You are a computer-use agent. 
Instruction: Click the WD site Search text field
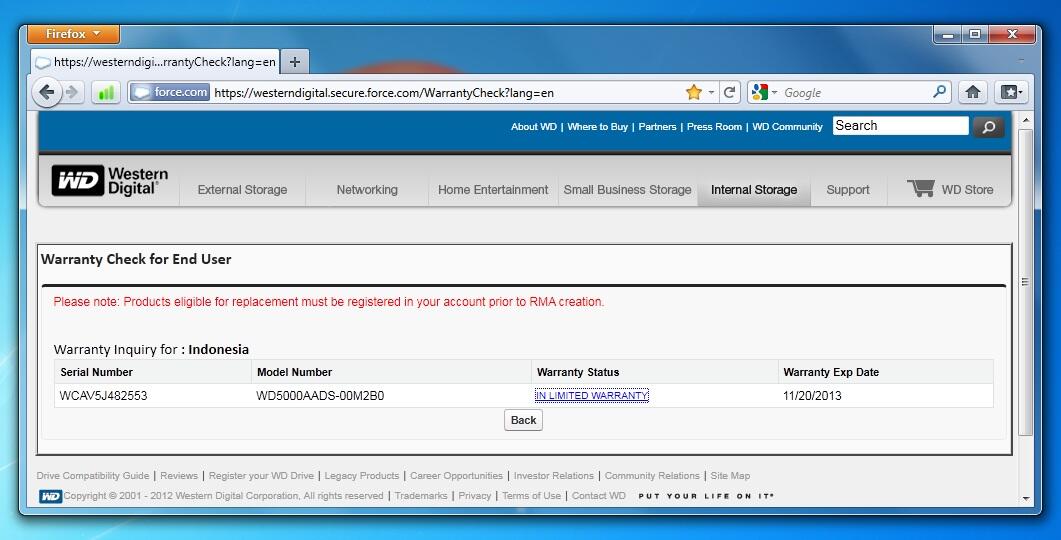click(900, 126)
